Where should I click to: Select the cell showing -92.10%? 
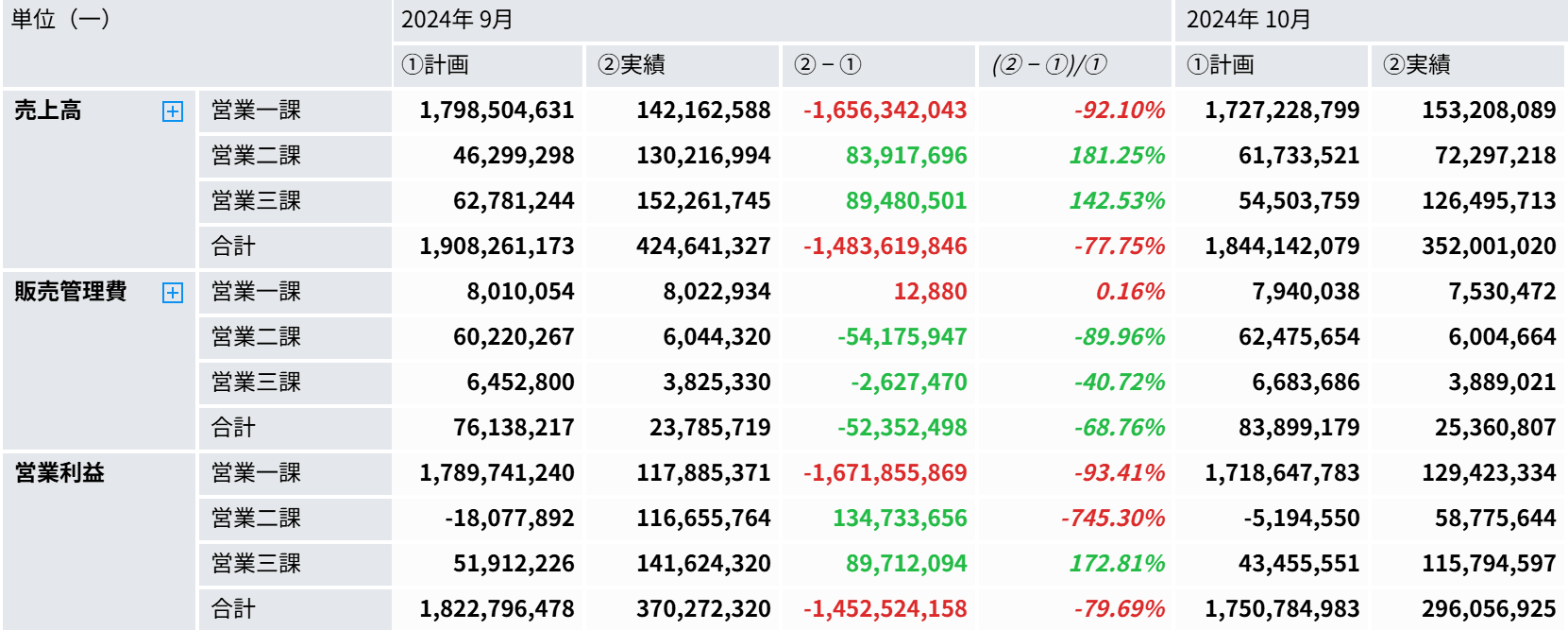[1119, 111]
